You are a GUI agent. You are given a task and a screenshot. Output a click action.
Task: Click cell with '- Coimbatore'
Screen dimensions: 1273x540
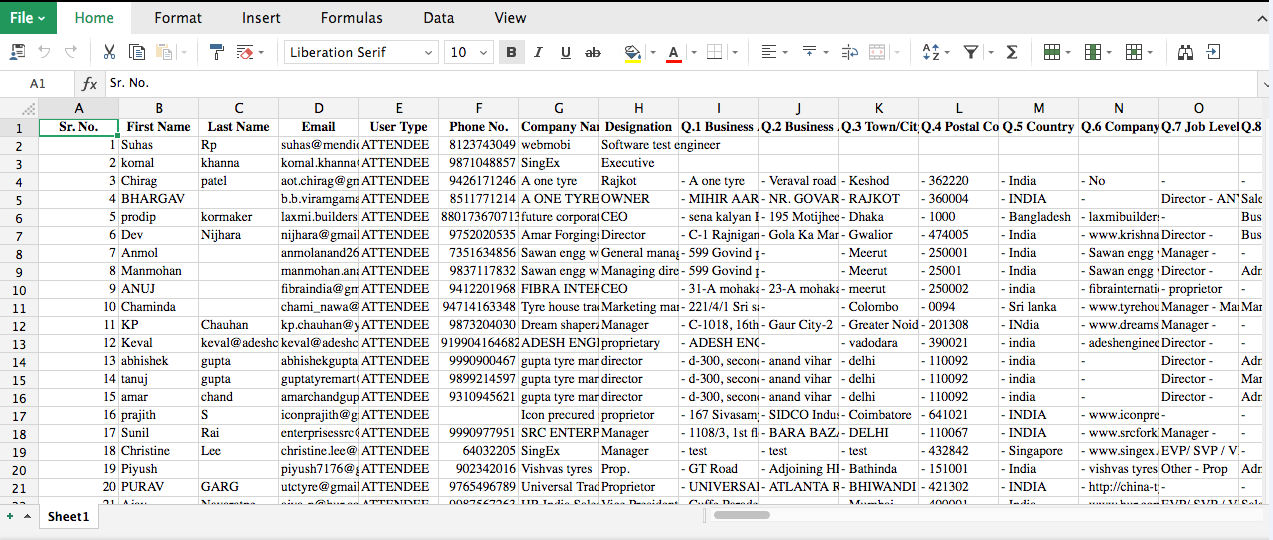click(878, 415)
